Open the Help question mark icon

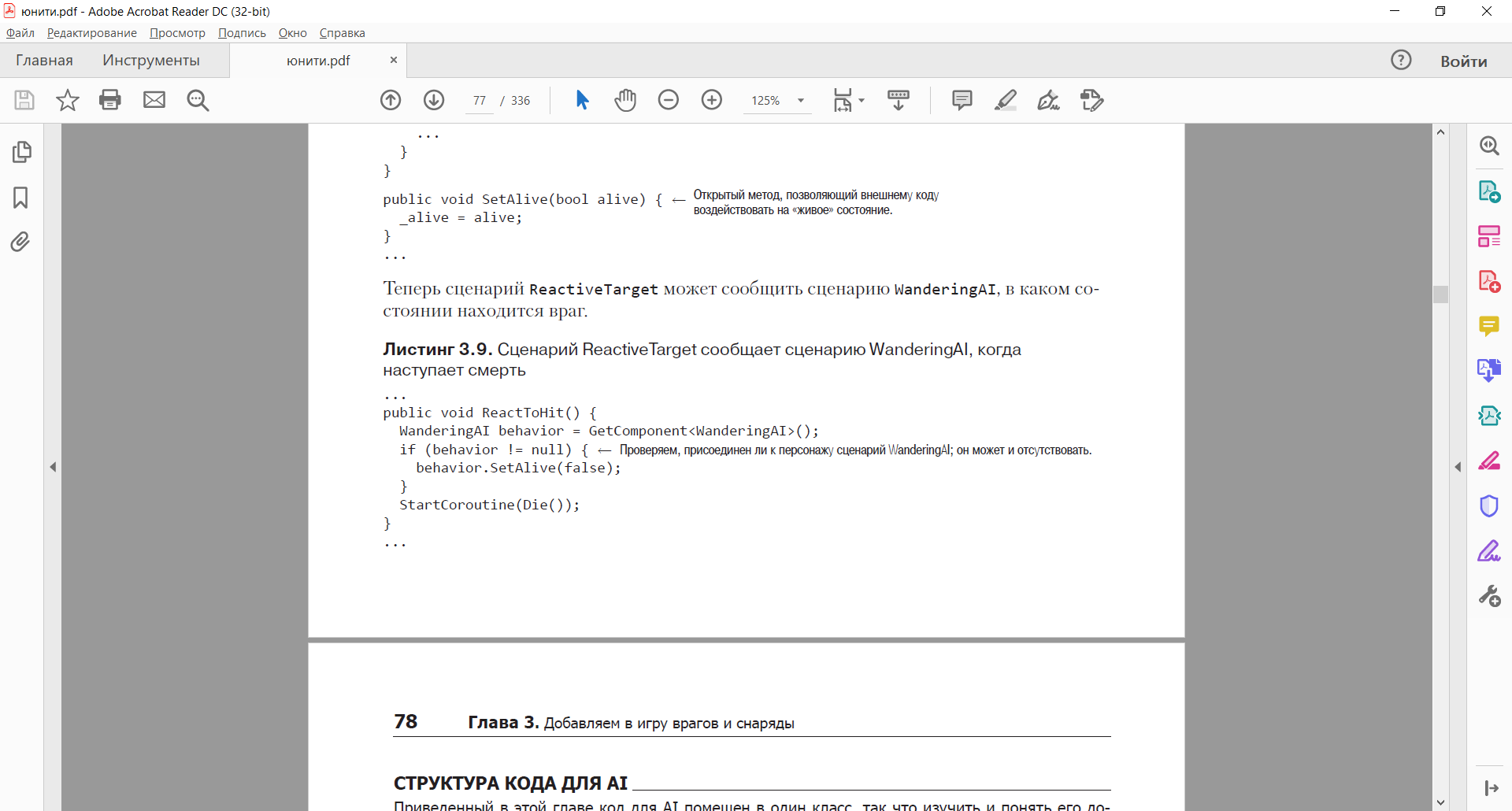(1401, 60)
